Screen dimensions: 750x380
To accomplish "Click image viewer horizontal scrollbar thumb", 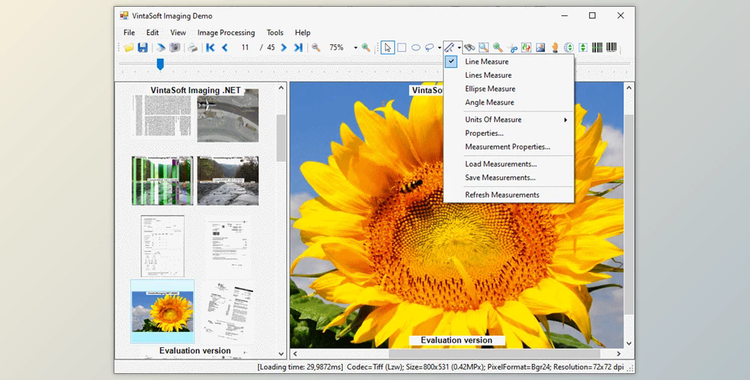I will point(494,354).
